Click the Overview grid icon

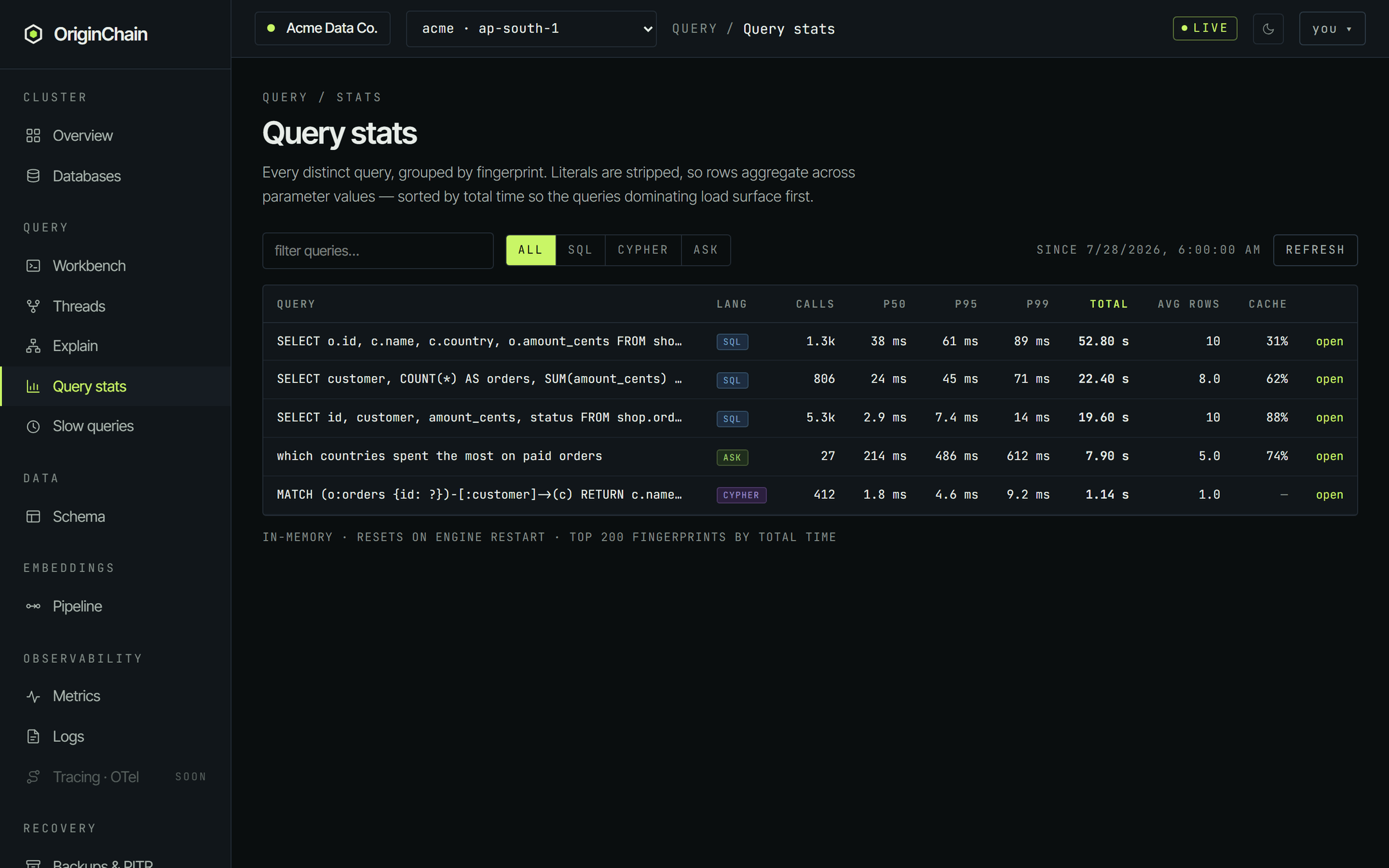[x=33, y=136]
